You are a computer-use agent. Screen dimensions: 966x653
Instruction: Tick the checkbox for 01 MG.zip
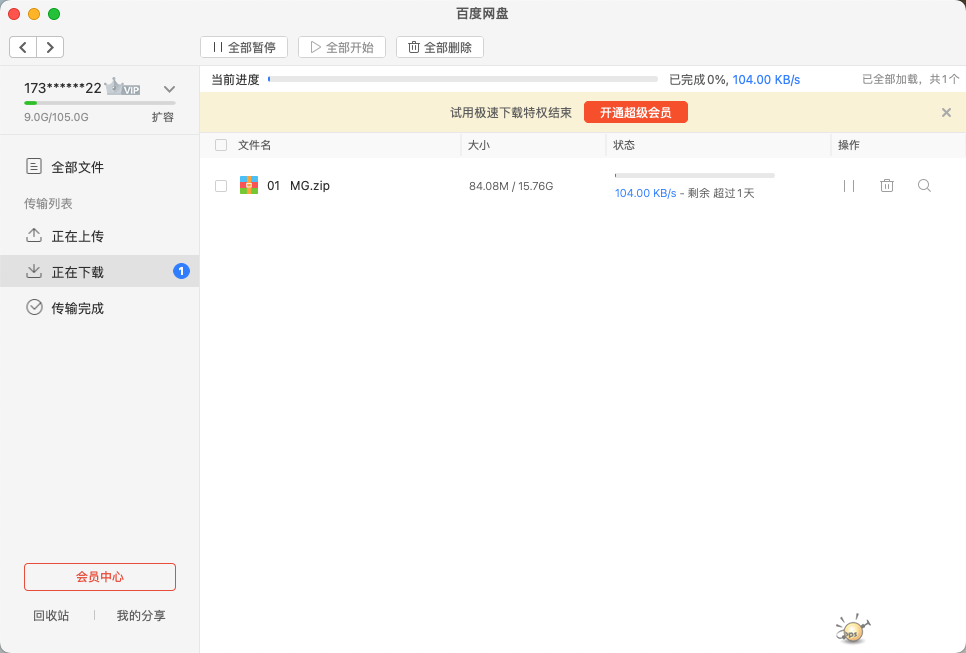pos(221,185)
